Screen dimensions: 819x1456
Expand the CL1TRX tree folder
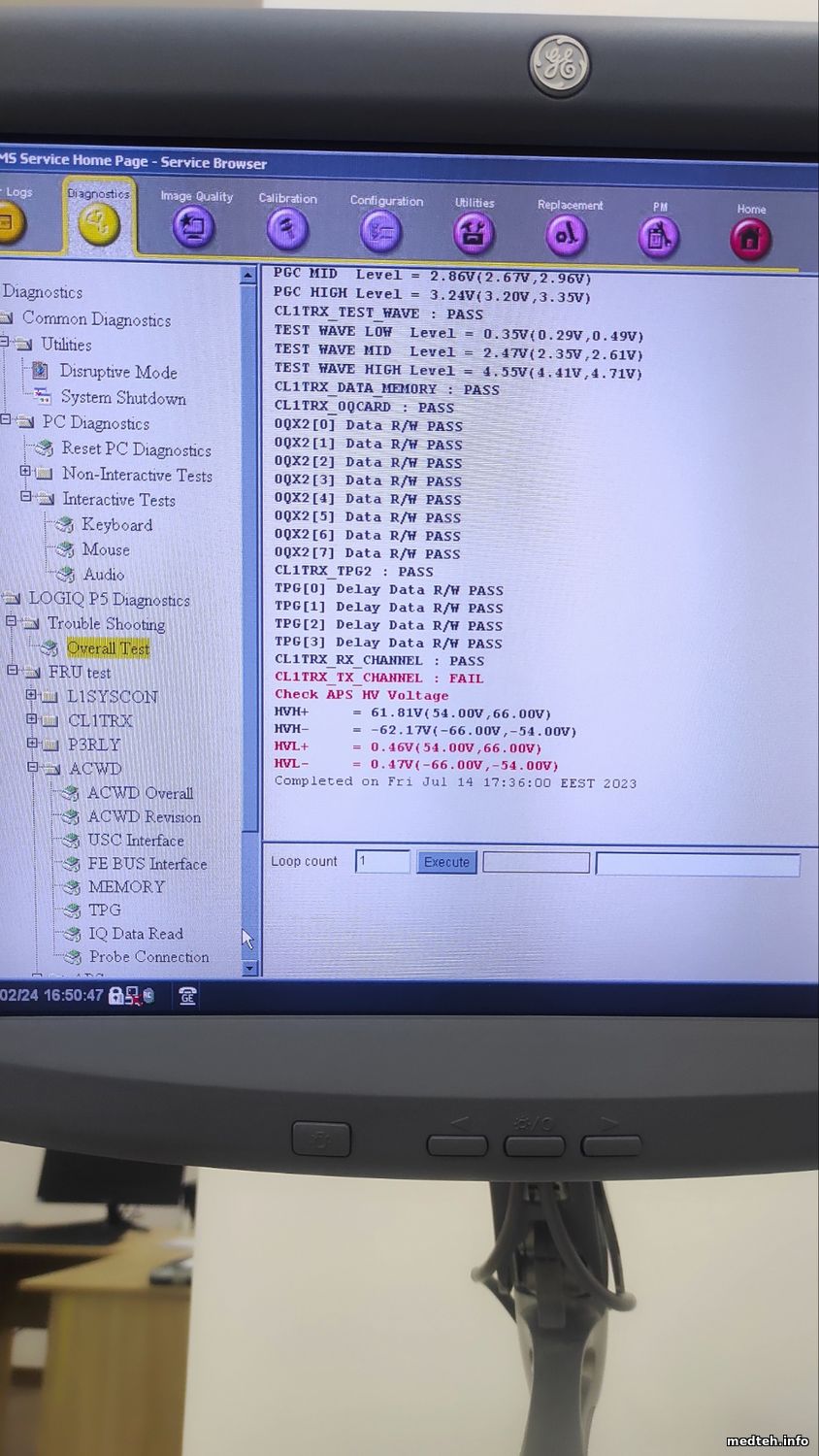pos(31,719)
